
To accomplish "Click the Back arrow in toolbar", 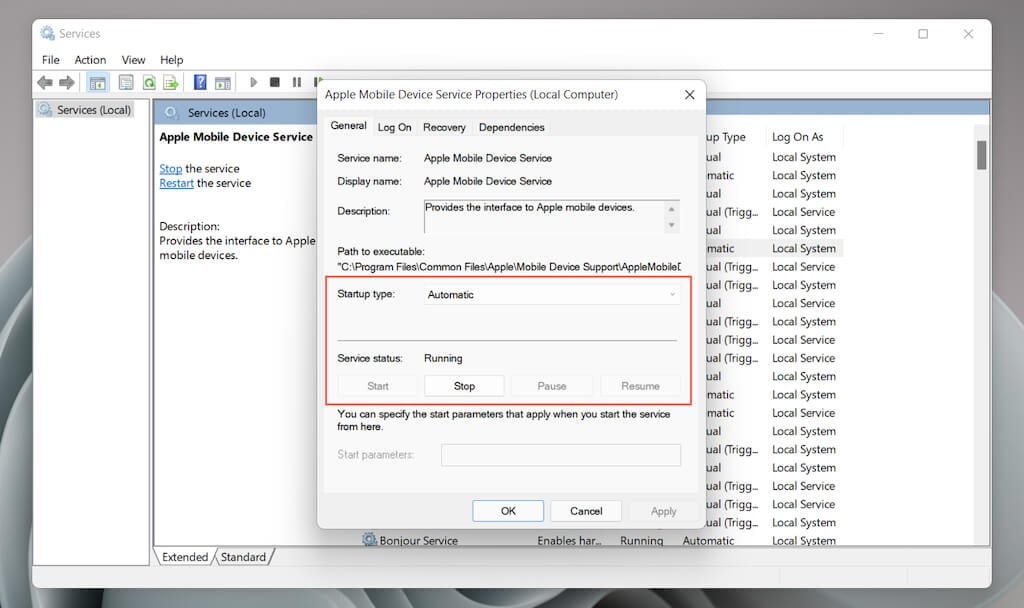I will coord(44,82).
